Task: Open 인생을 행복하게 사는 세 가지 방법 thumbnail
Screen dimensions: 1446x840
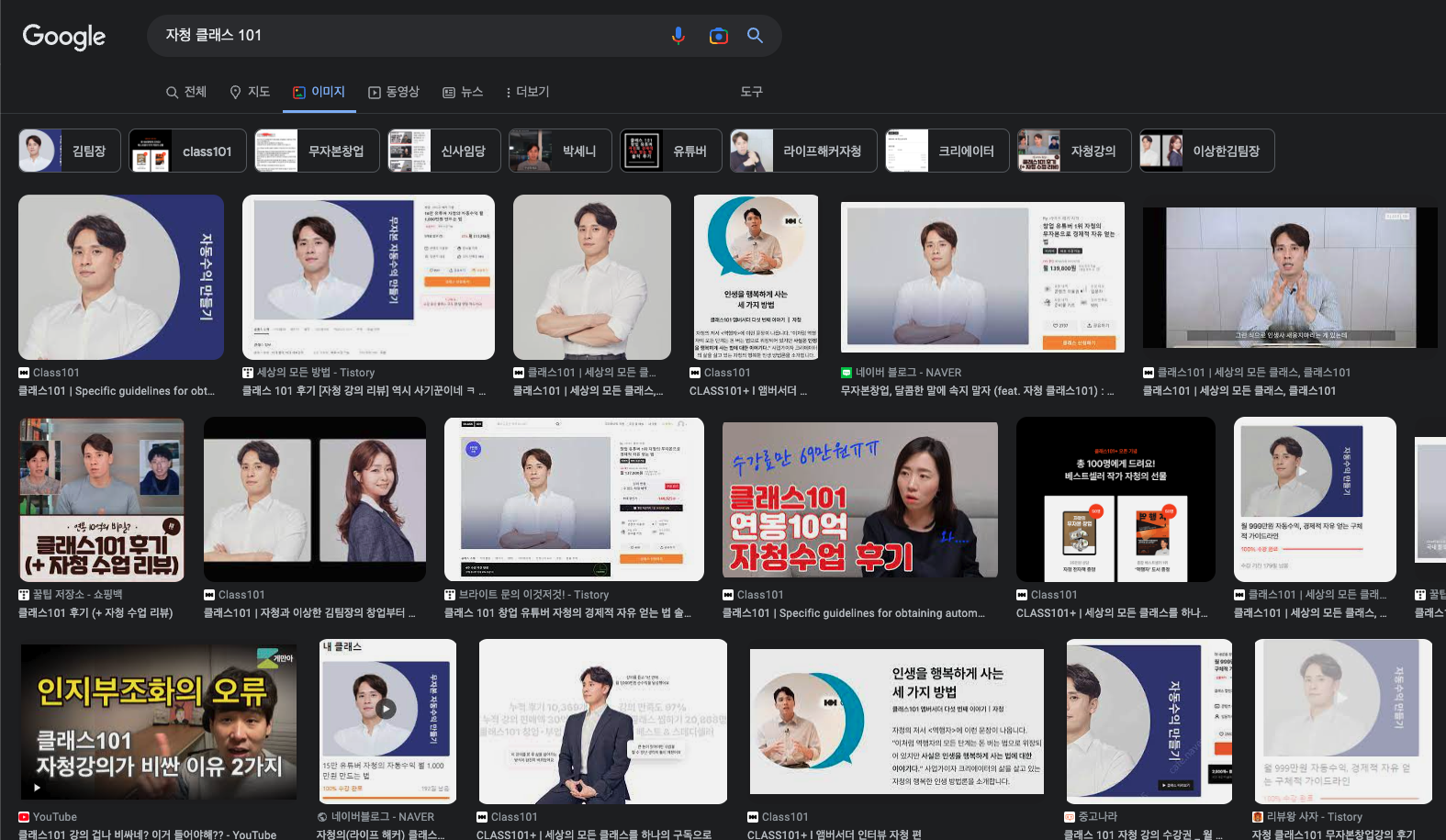Action: (756, 276)
